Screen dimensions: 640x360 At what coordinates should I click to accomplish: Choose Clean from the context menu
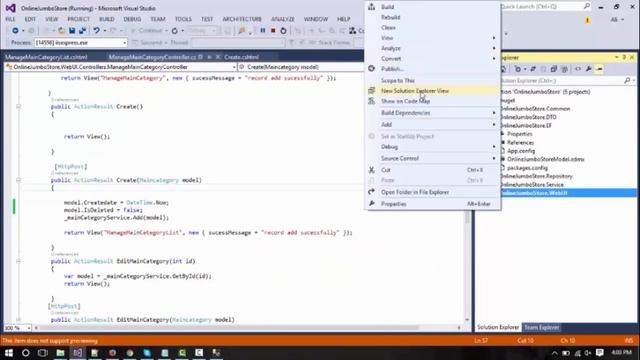(x=434, y=27)
